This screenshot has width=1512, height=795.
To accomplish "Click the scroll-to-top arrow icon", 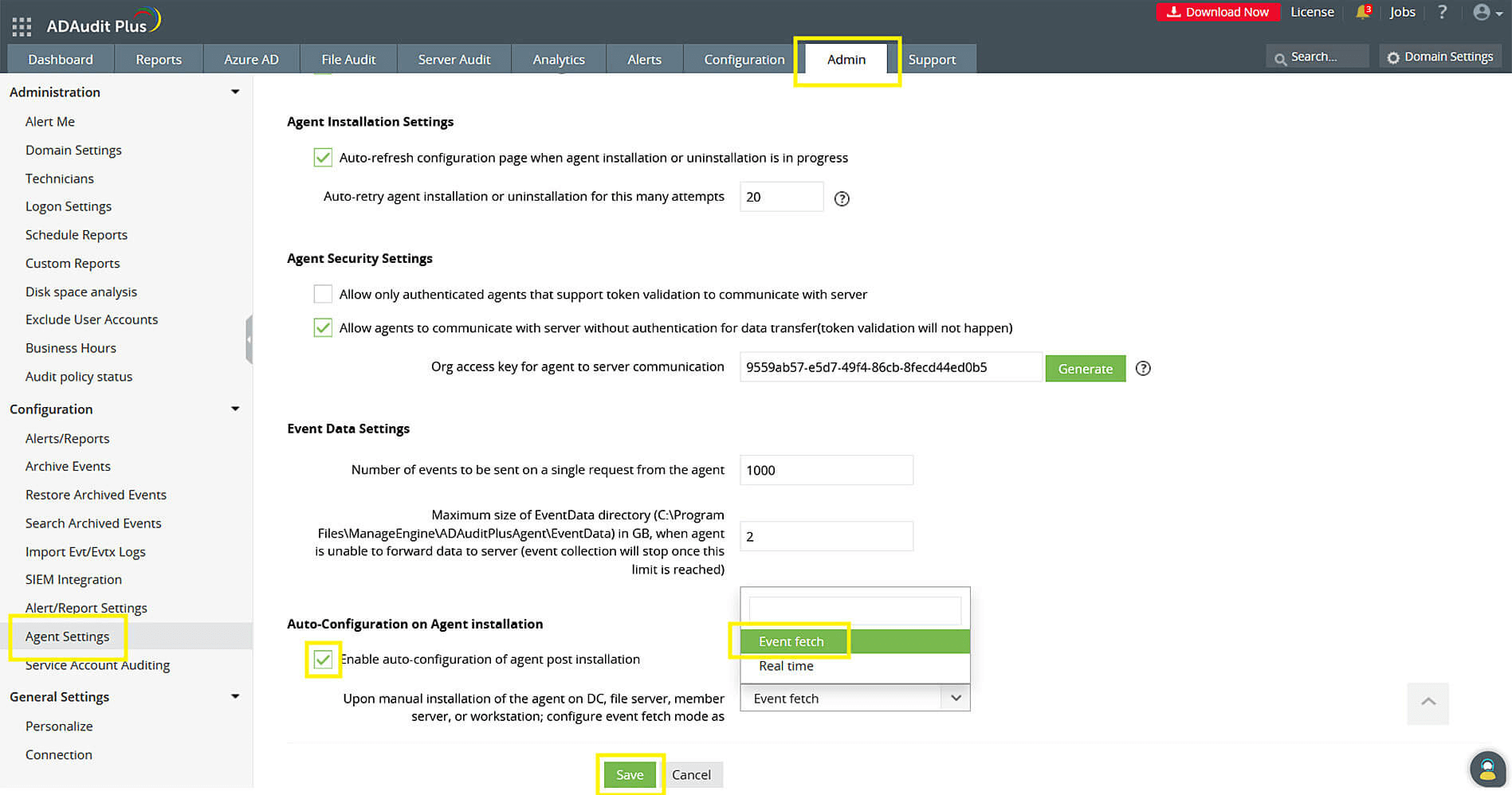I will pyautogui.click(x=1428, y=703).
